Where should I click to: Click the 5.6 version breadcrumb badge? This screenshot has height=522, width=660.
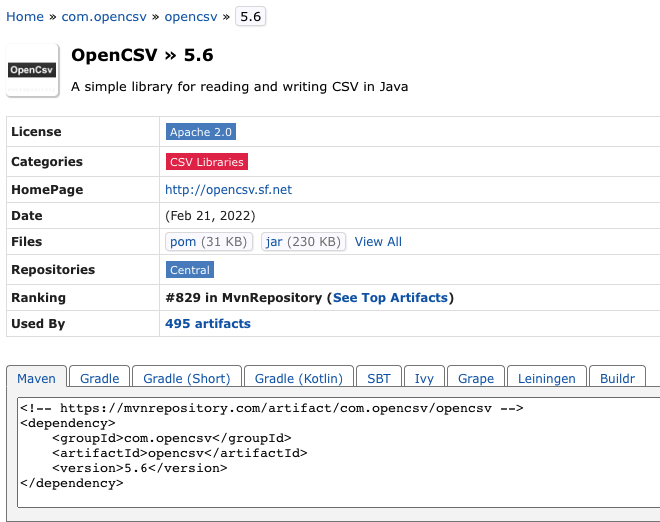pos(250,17)
